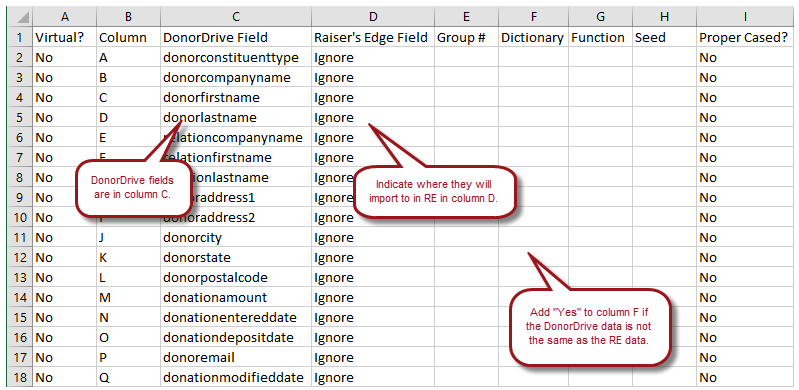This screenshot has height=390, width=799.
Task: Select row 11 header
Action: pyautogui.click(x=20, y=238)
